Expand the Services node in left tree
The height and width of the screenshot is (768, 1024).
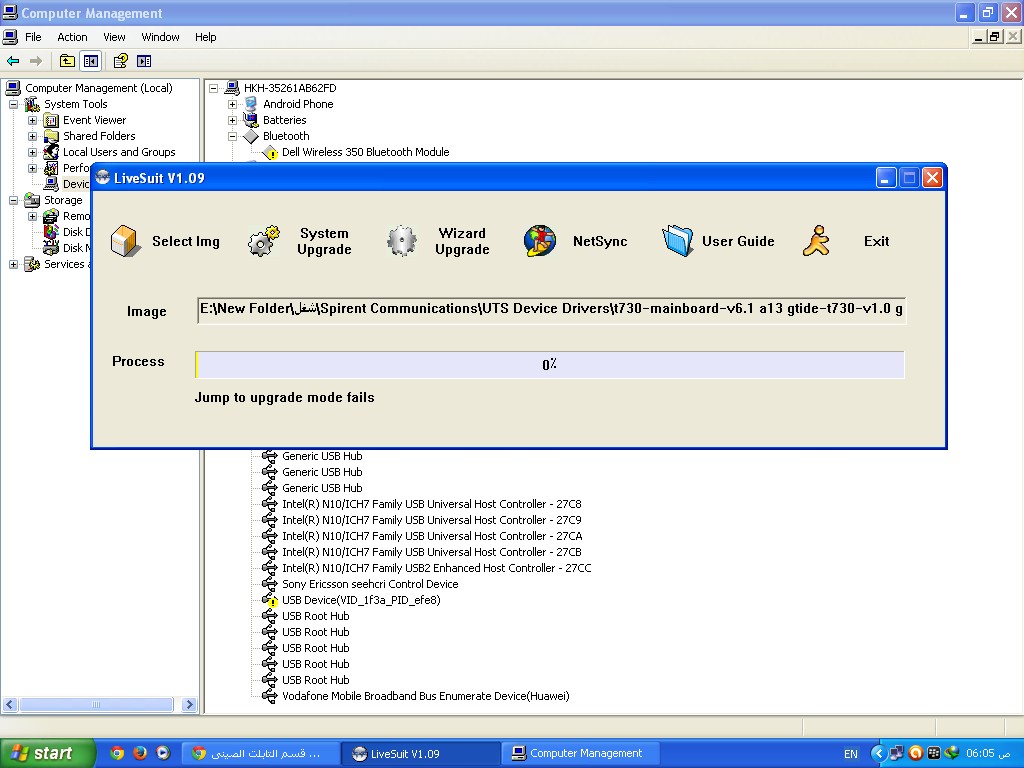(13, 264)
